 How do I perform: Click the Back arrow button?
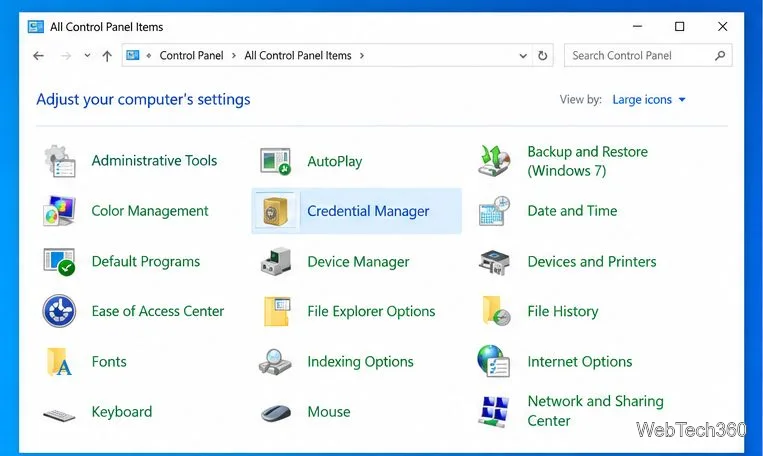(38, 56)
